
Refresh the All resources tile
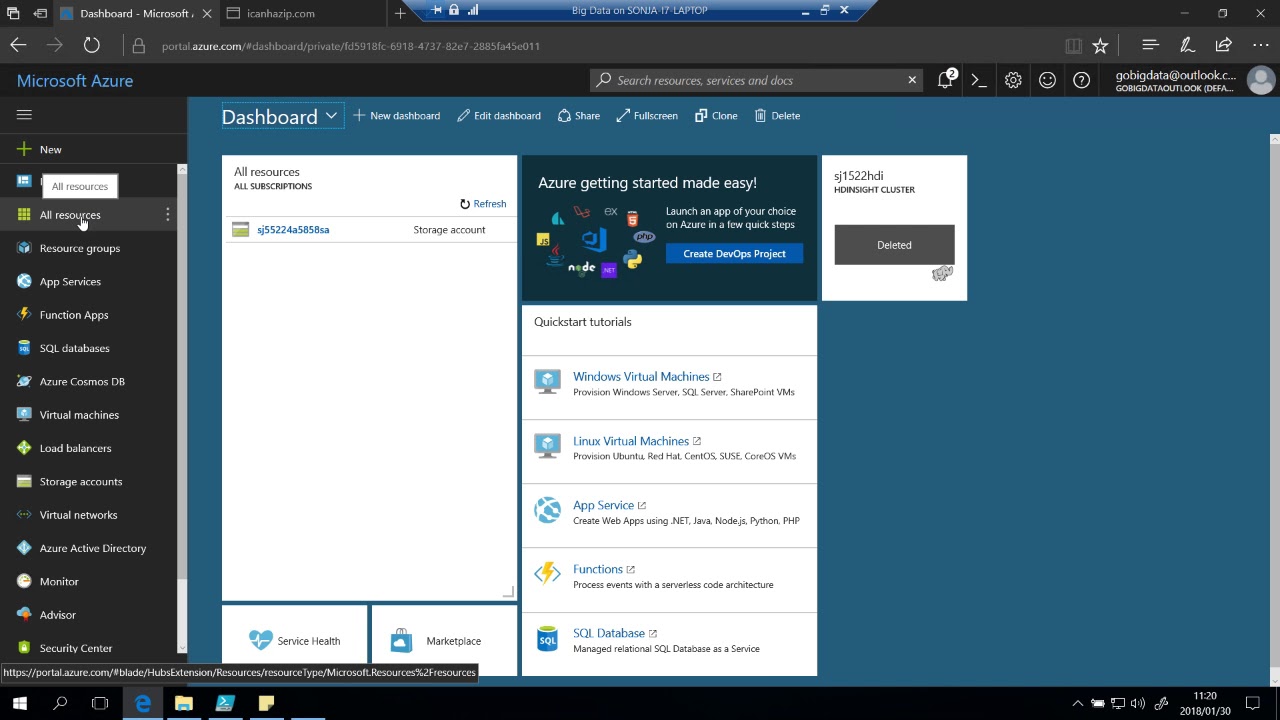point(483,204)
